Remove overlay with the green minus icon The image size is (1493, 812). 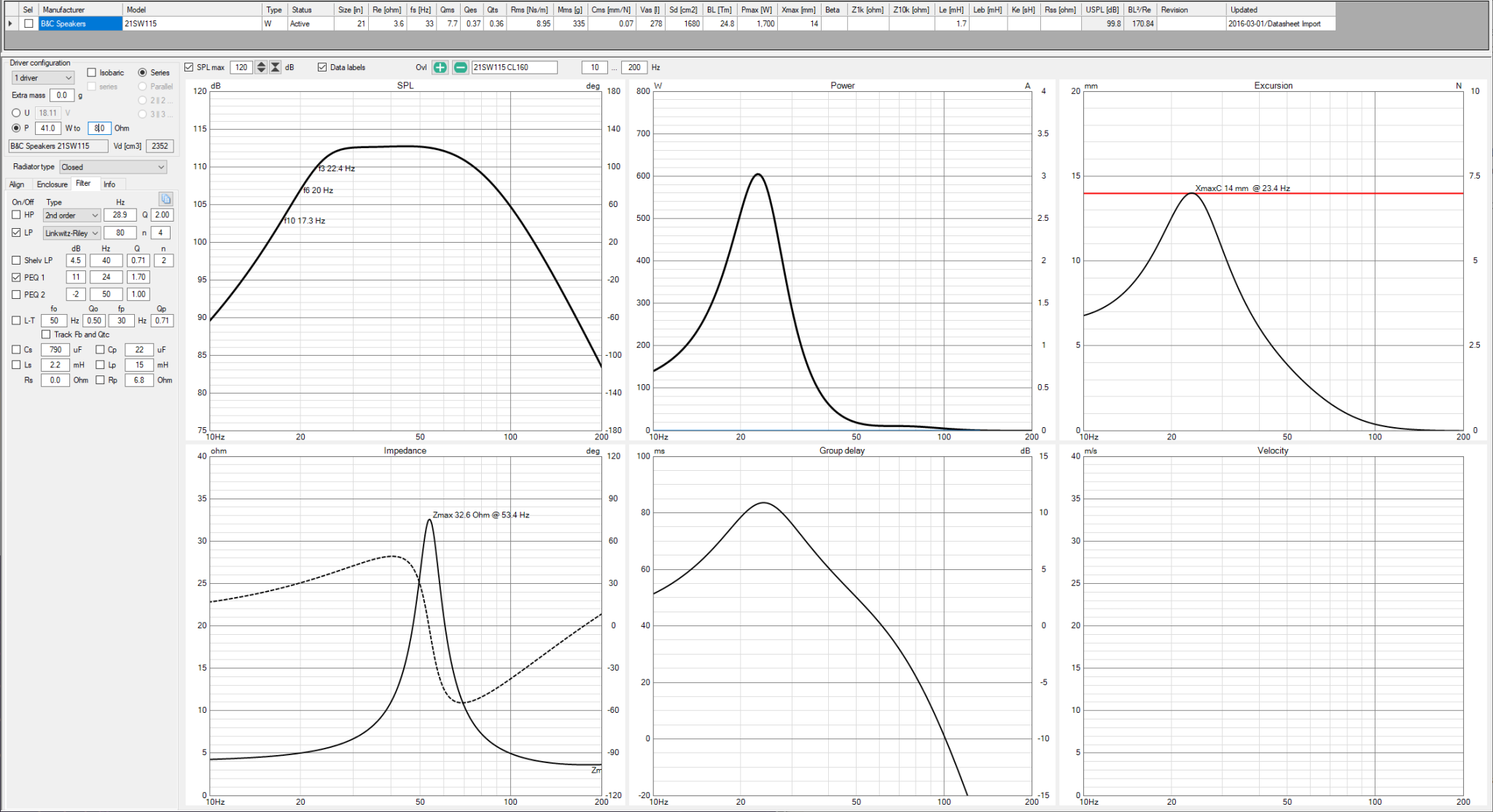[x=461, y=67]
